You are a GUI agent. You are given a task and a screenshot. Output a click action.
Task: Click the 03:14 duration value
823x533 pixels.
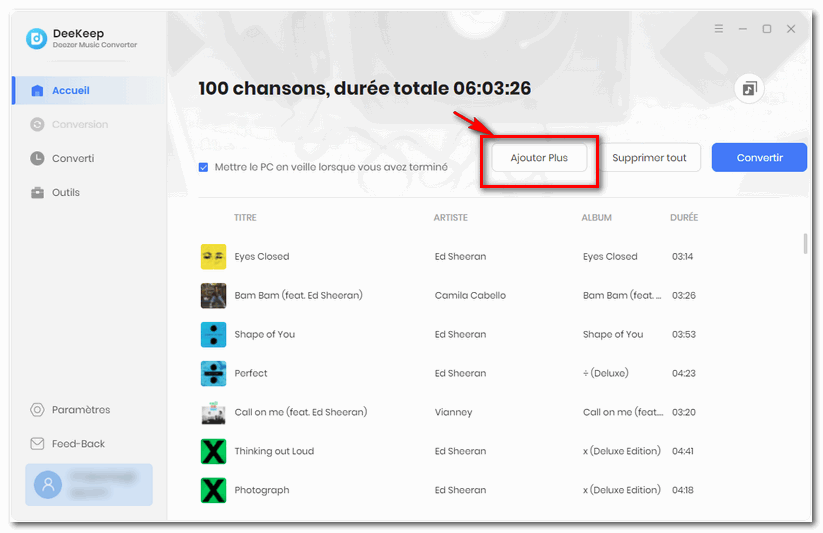682,256
